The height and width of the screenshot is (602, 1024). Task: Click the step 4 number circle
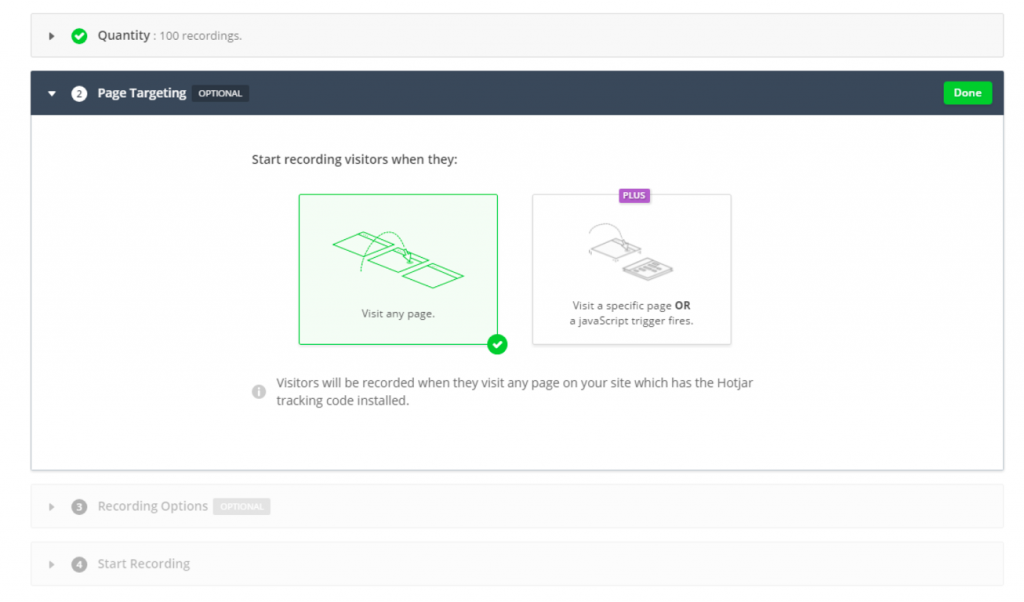click(79, 564)
